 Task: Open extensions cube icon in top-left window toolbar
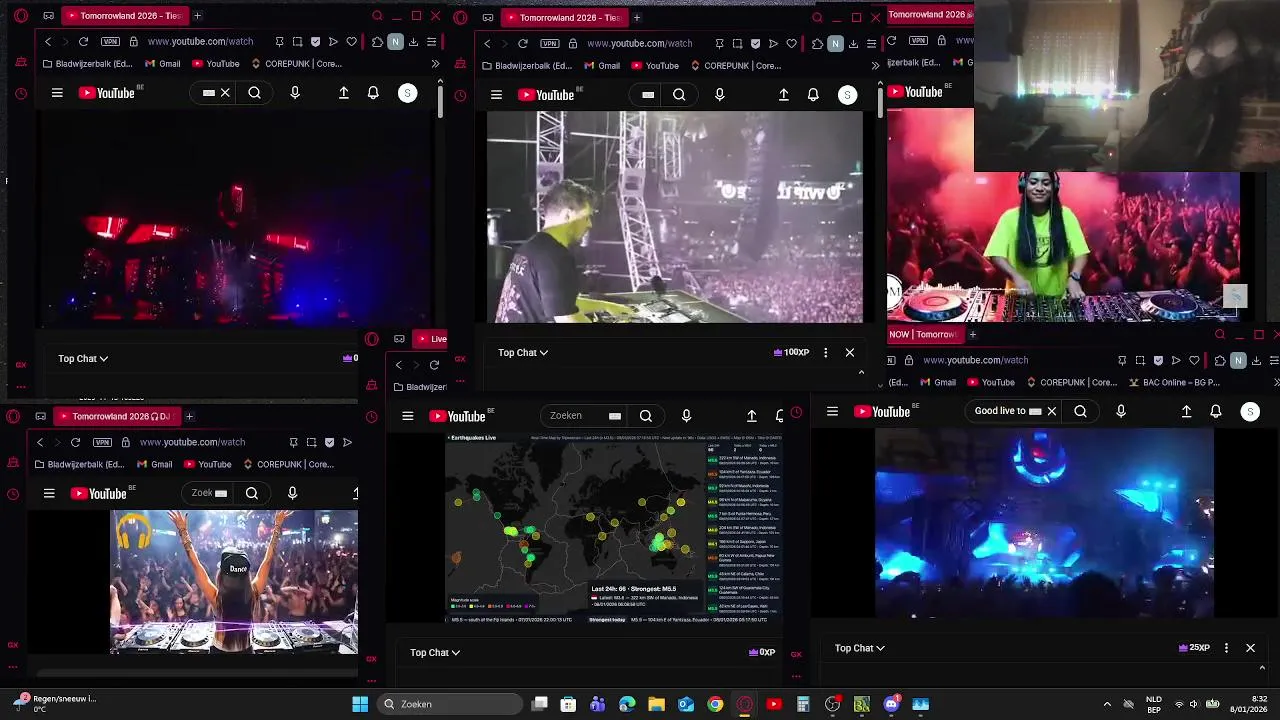coord(377,42)
